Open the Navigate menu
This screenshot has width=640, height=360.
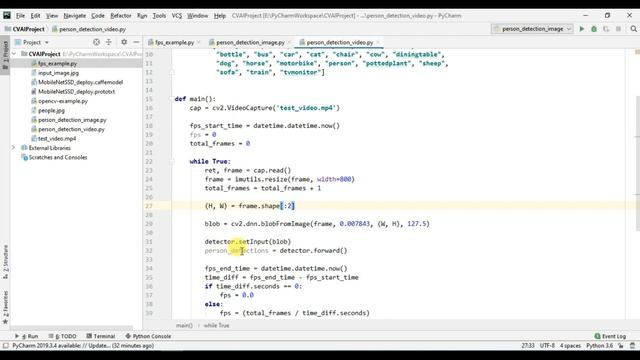point(75,16)
